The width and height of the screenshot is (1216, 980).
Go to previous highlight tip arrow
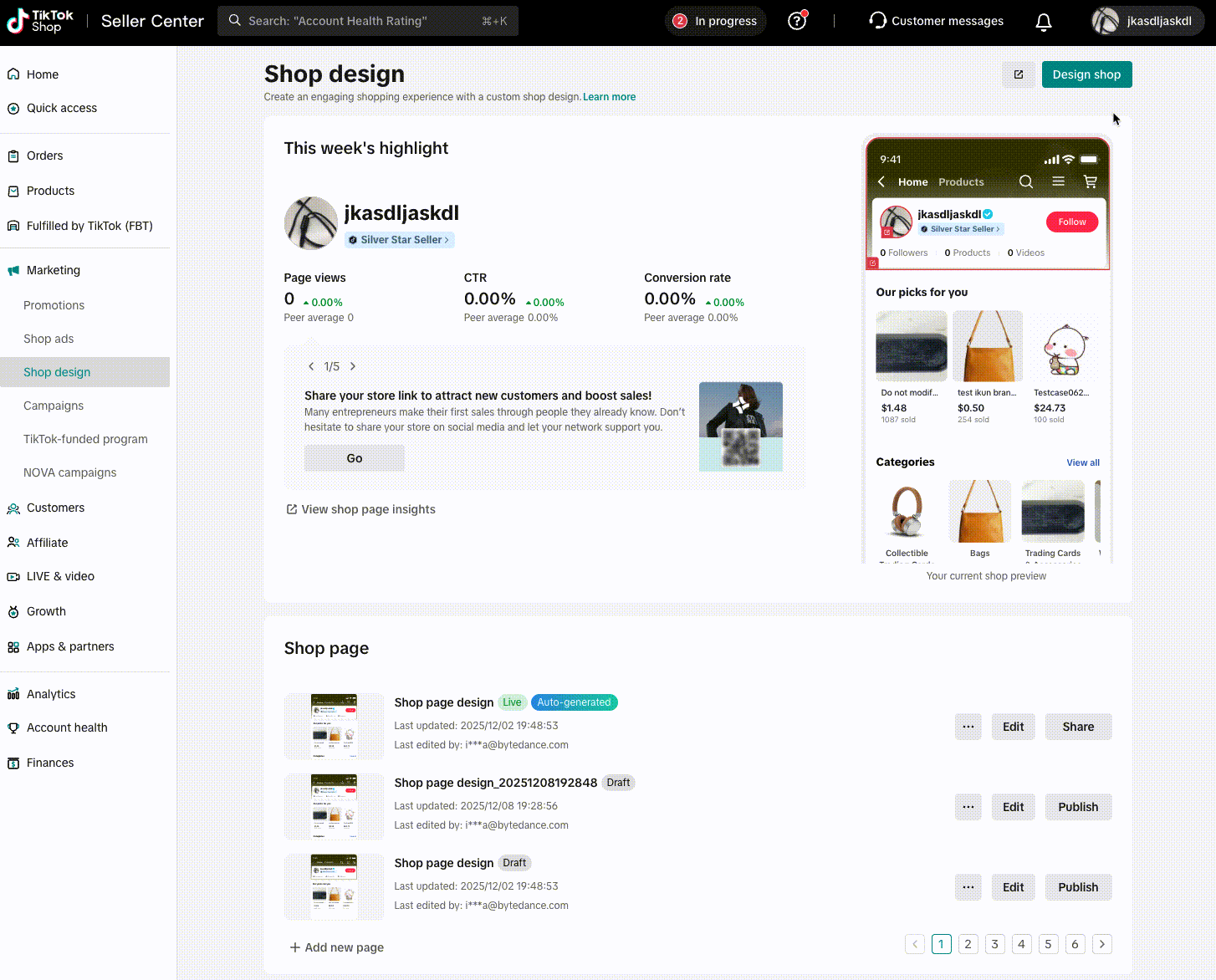311,366
